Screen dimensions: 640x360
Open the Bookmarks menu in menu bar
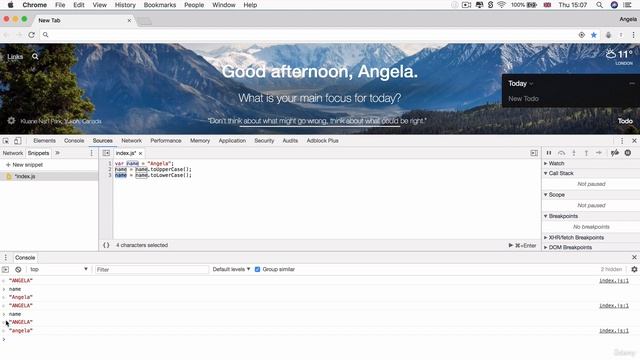pos(160,5)
